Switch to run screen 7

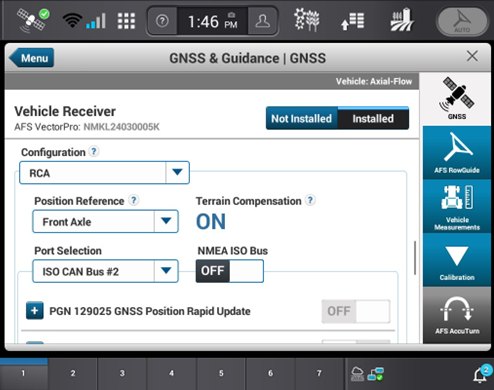tap(319, 373)
